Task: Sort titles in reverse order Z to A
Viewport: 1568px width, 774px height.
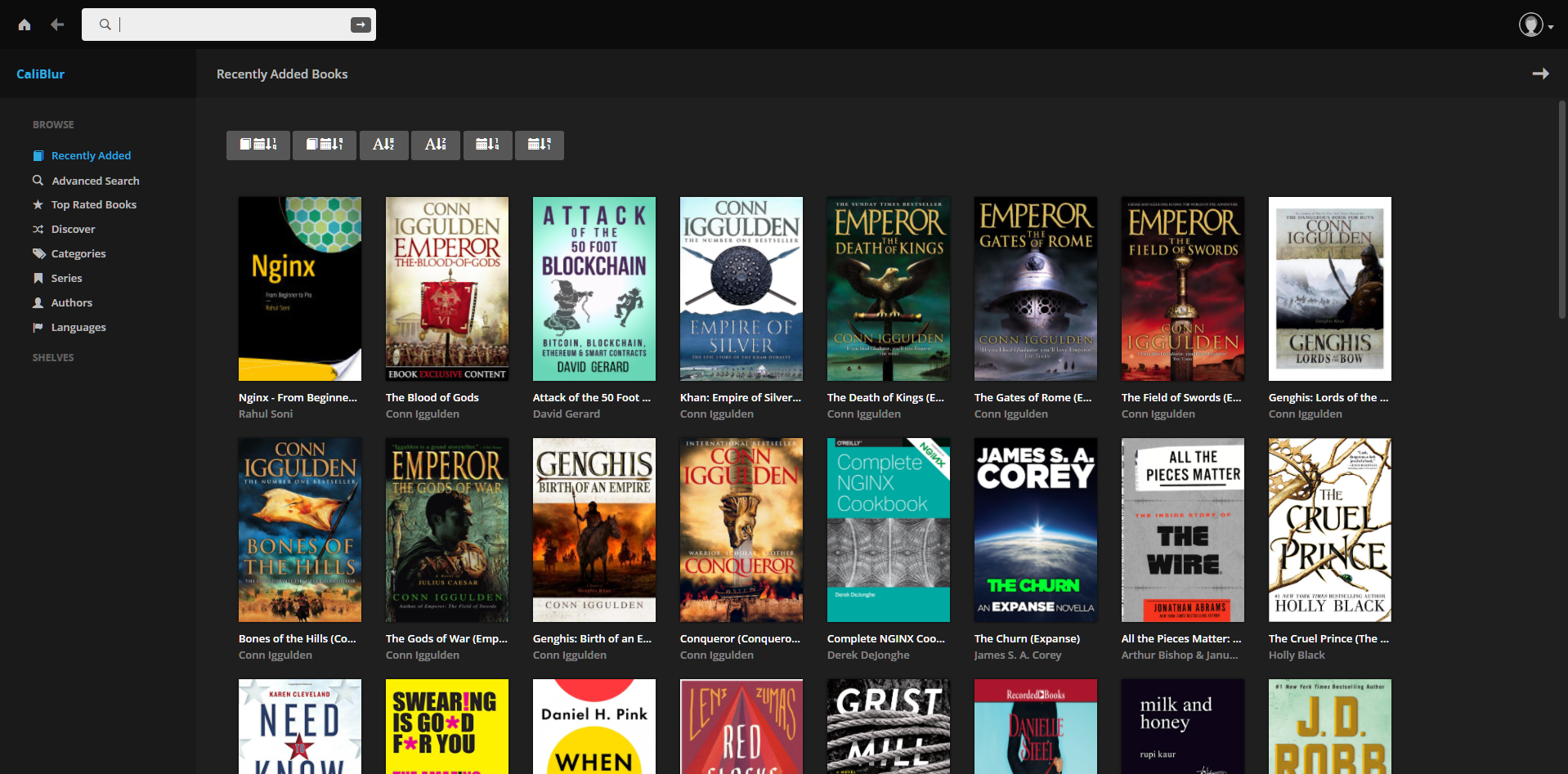Action: pos(436,145)
